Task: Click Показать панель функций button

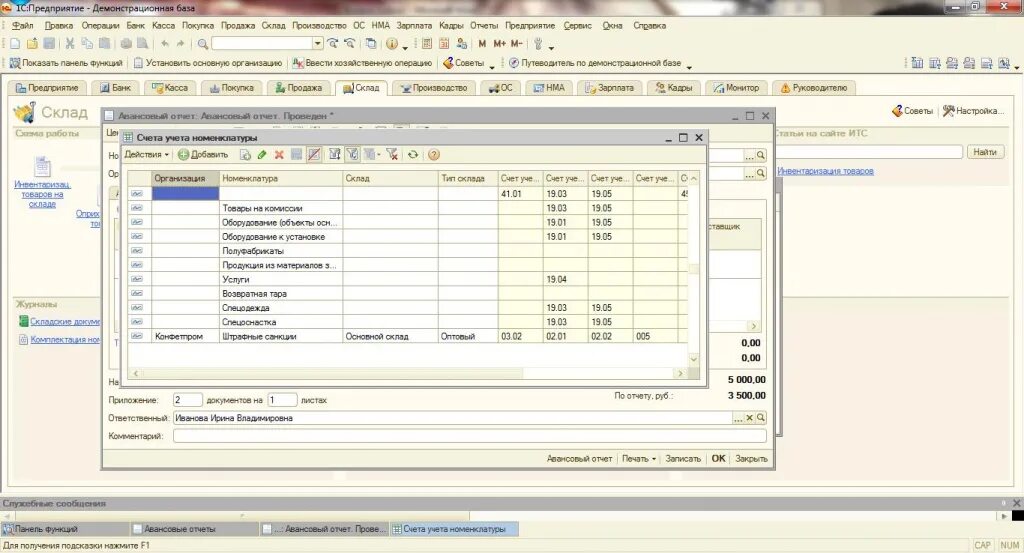Action: point(66,63)
